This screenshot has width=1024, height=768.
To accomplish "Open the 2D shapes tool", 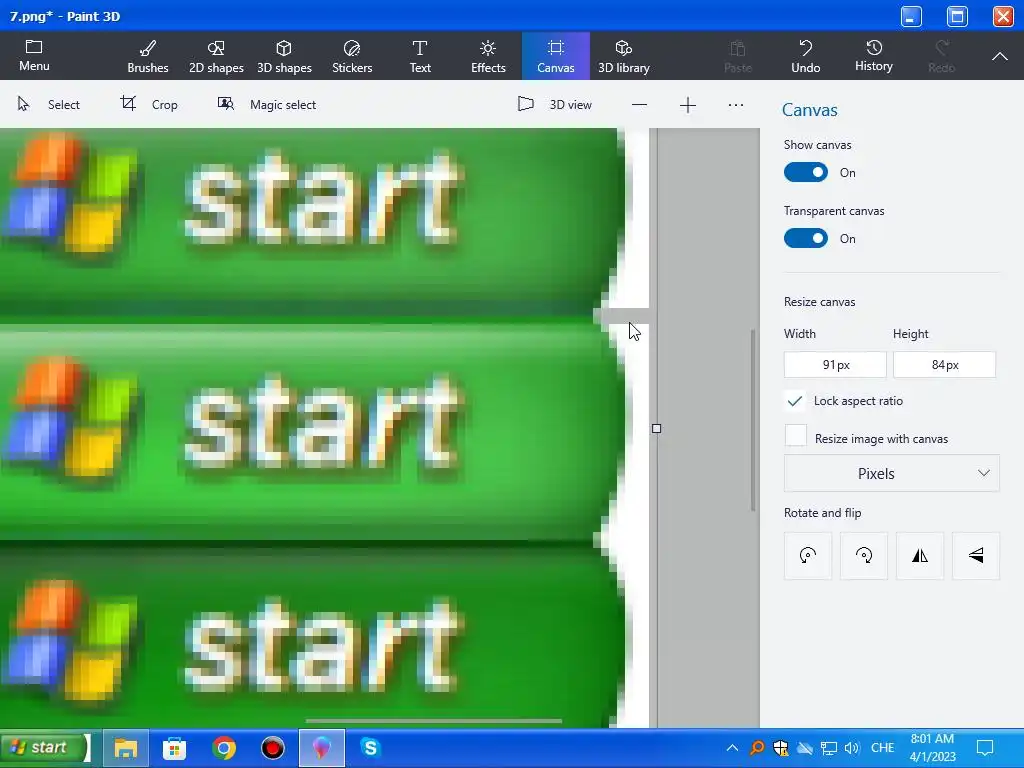I will coord(216,56).
